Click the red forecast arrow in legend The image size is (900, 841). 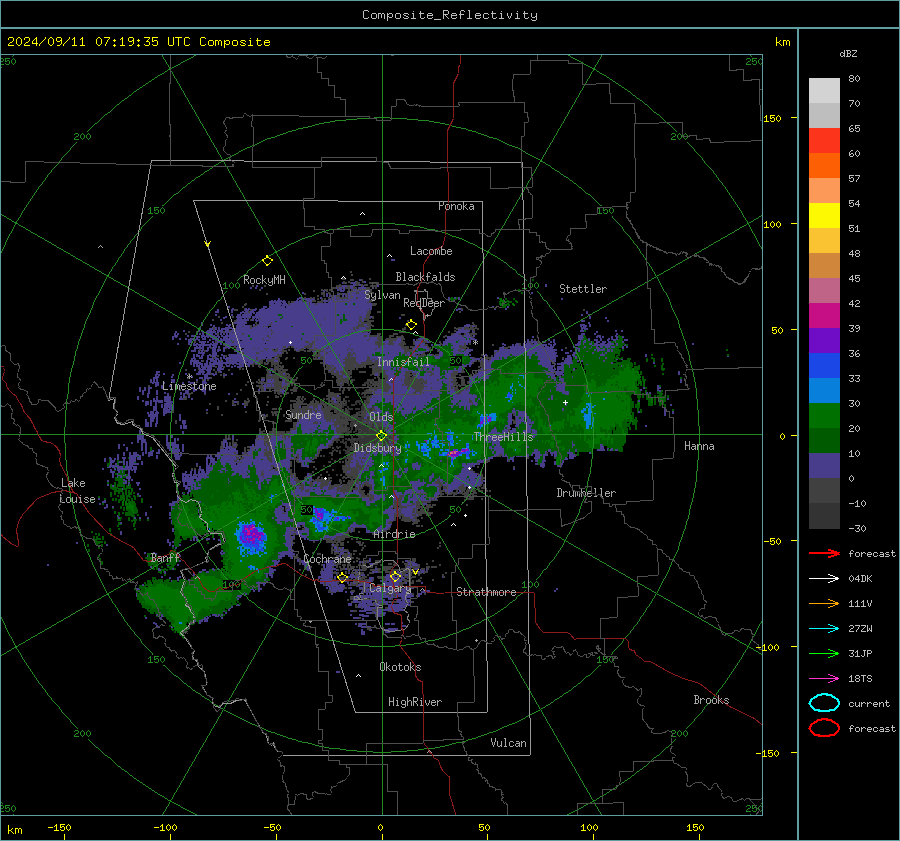tap(824, 553)
